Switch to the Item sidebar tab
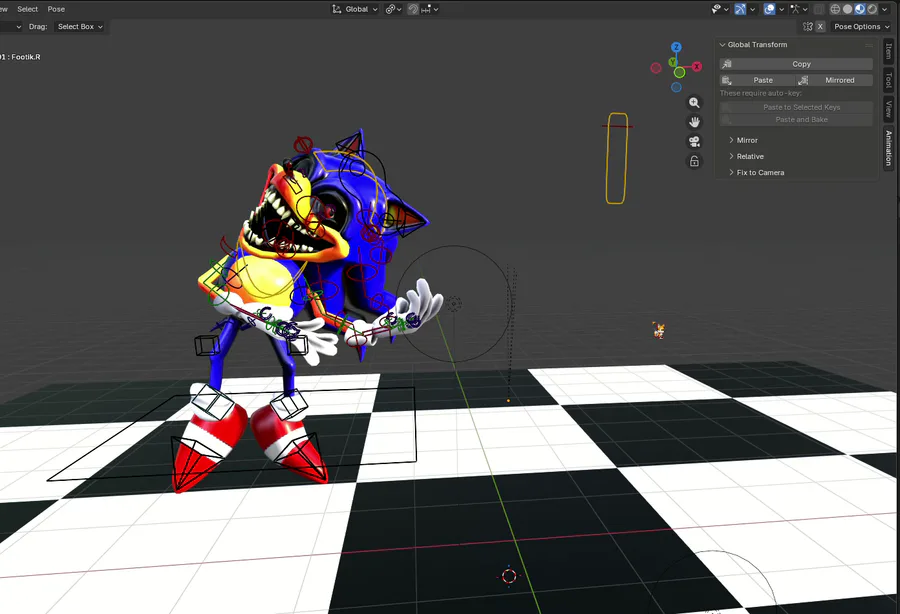 coord(889,52)
